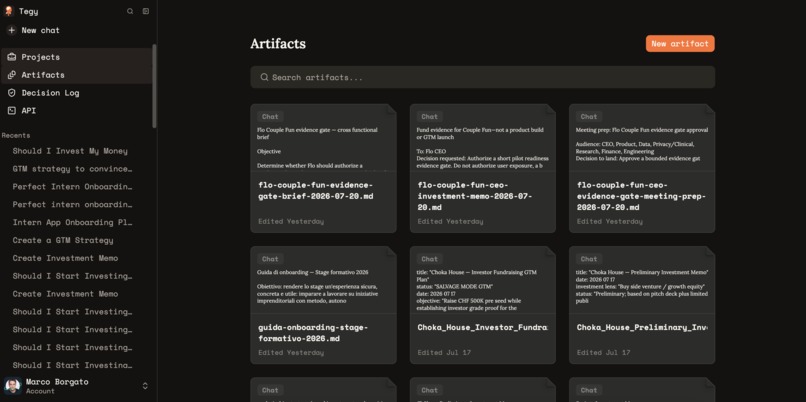Click 'Edited Jul 17' on Choka Fundraising card
806x402 pixels.
(444, 353)
